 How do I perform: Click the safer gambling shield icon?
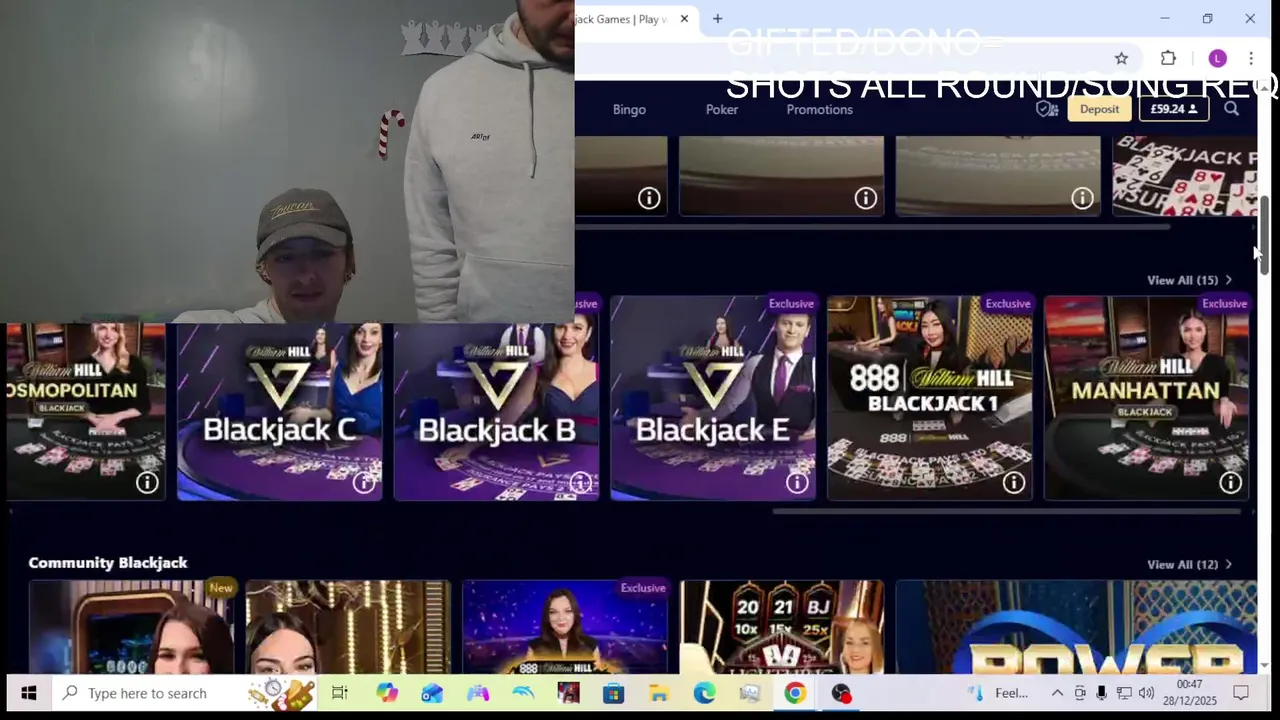click(1046, 109)
